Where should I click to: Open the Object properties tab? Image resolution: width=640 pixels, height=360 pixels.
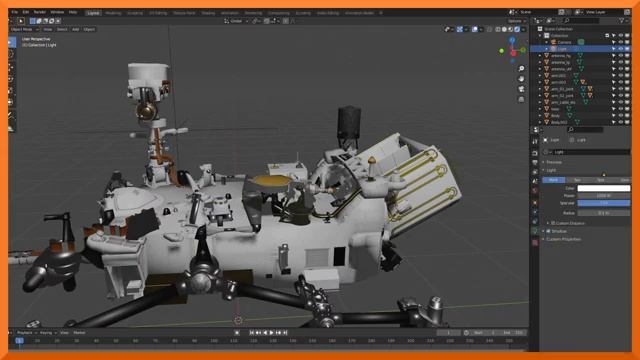tap(535, 202)
